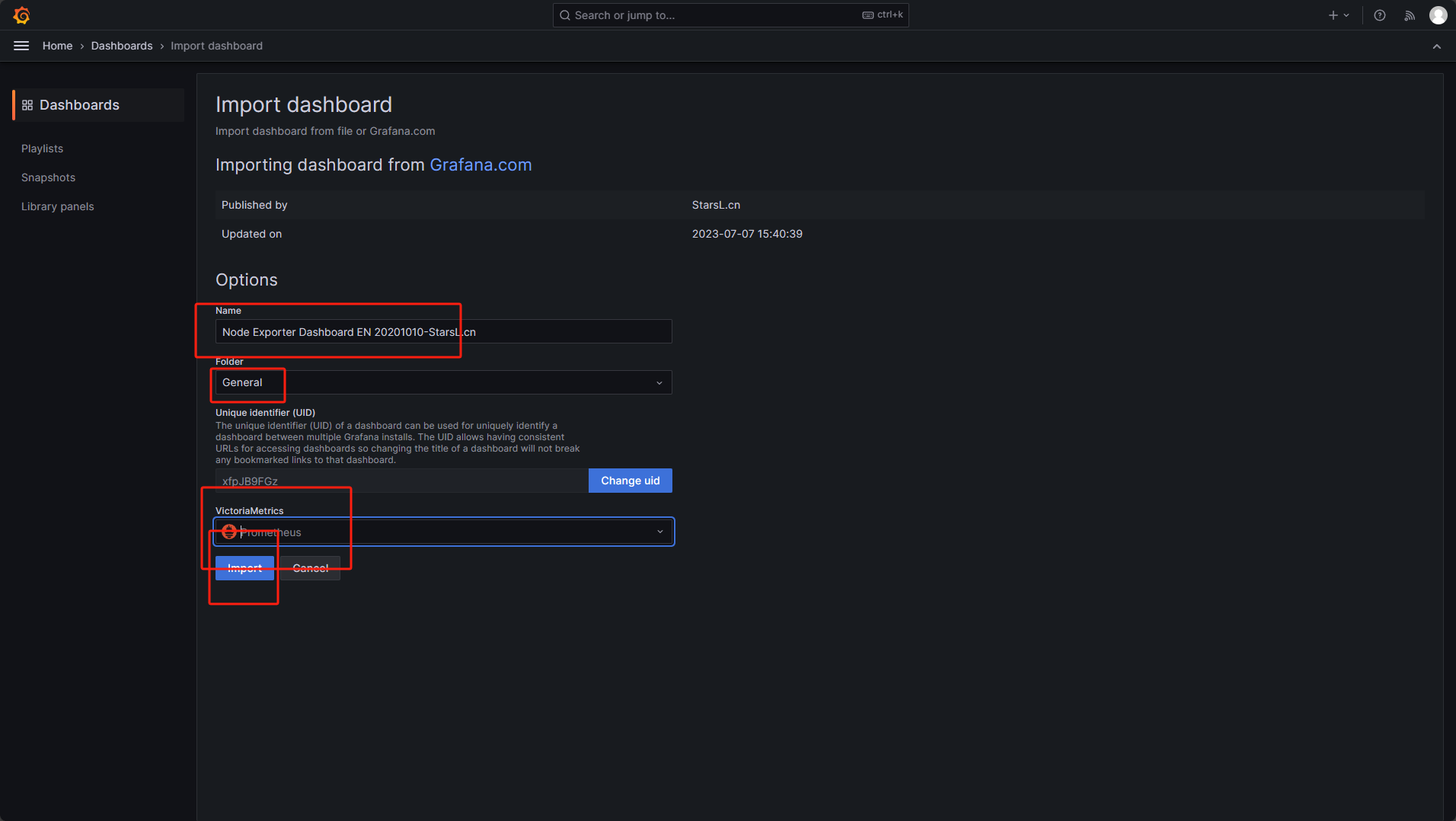The image size is (1456, 821).
Task: Edit the dashboard Name field
Action: [x=444, y=331]
